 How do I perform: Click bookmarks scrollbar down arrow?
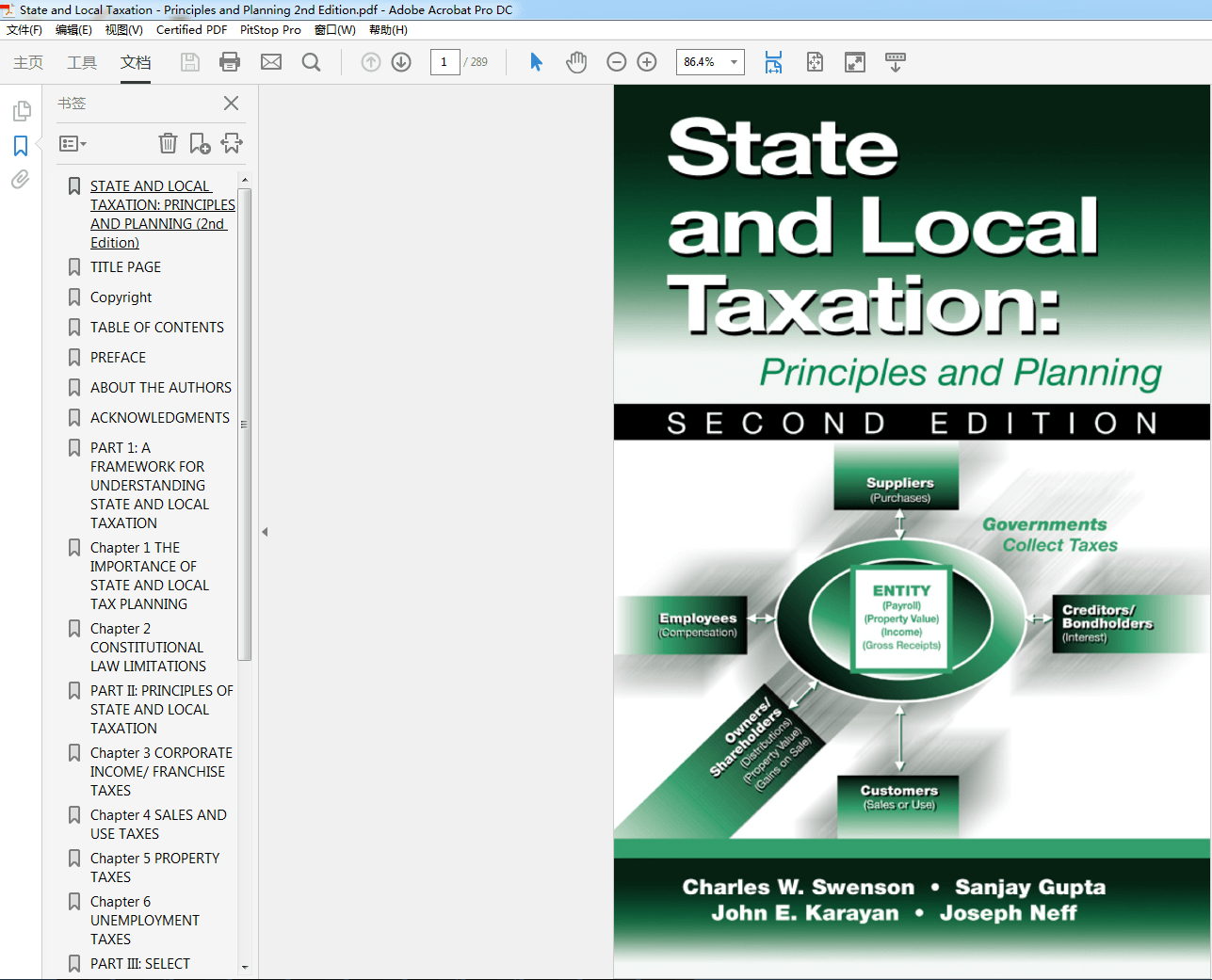point(245,967)
